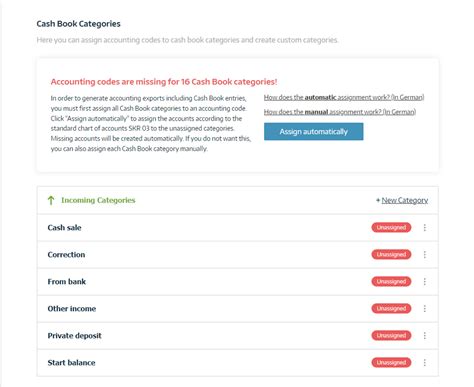The width and height of the screenshot is (474, 387).
Task: Open three-dot menu for Correction
Action: (x=425, y=255)
